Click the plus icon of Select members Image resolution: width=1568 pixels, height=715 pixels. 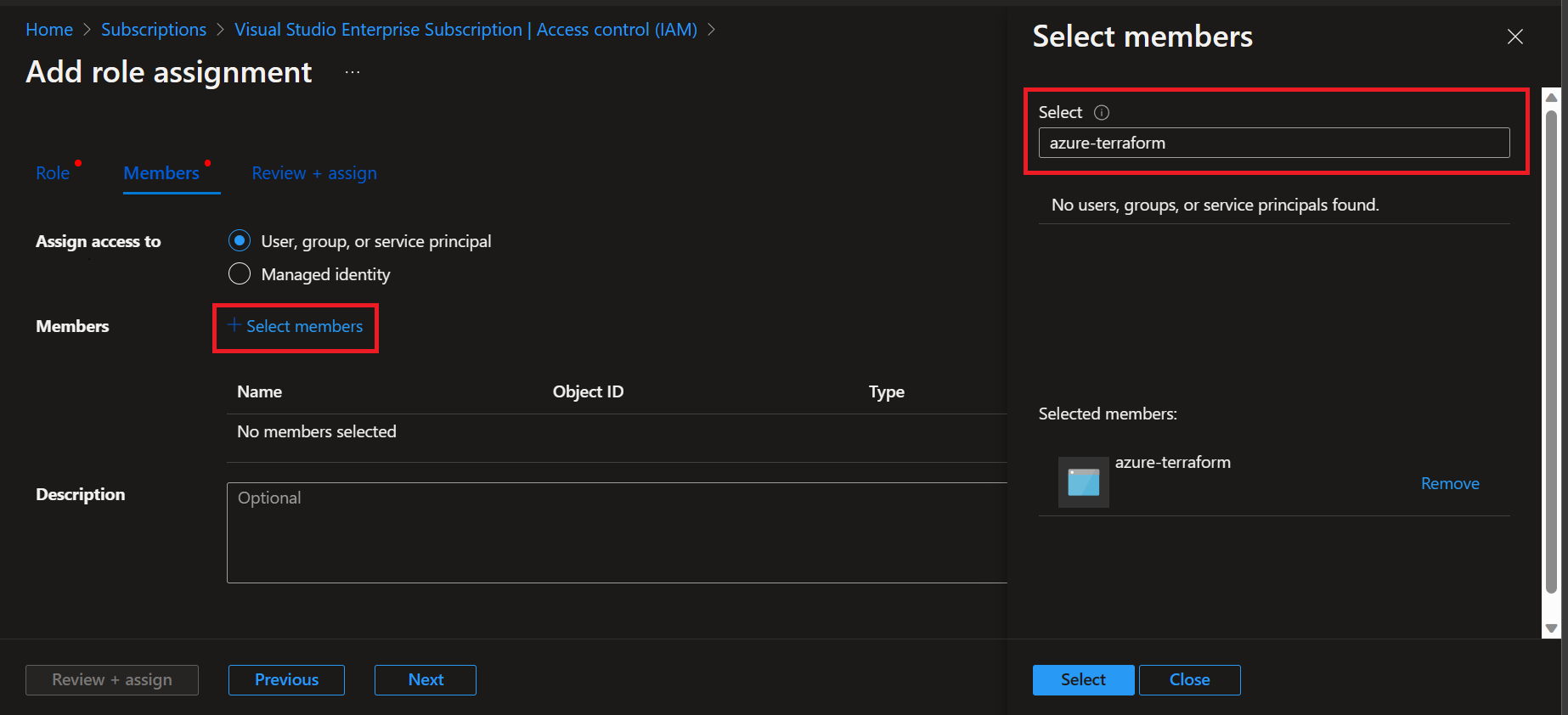(234, 325)
